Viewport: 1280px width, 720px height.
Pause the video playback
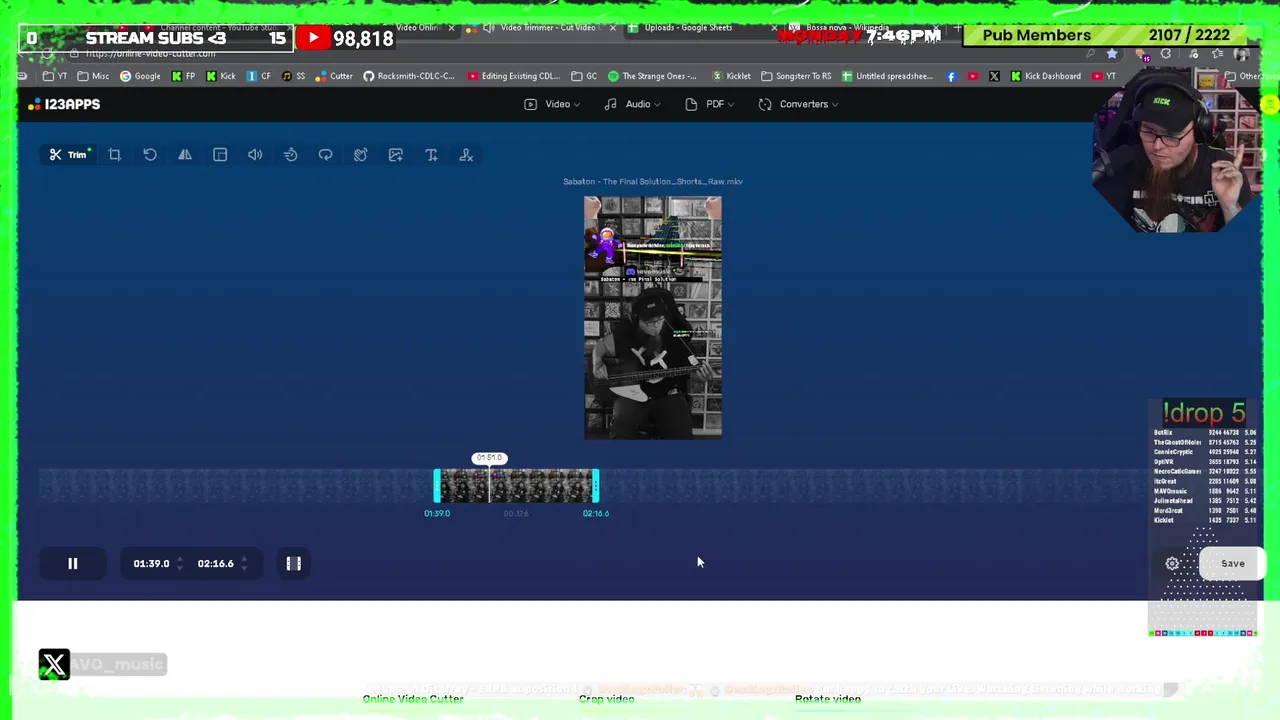tap(72, 564)
